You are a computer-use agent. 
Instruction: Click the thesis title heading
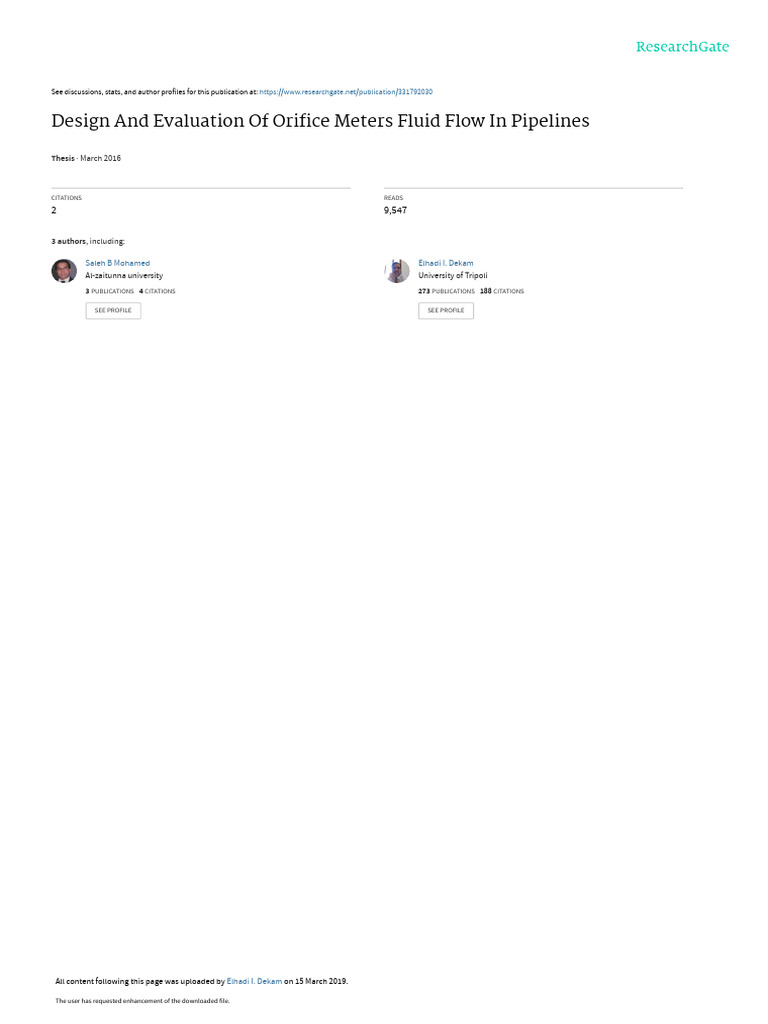tap(320, 121)
